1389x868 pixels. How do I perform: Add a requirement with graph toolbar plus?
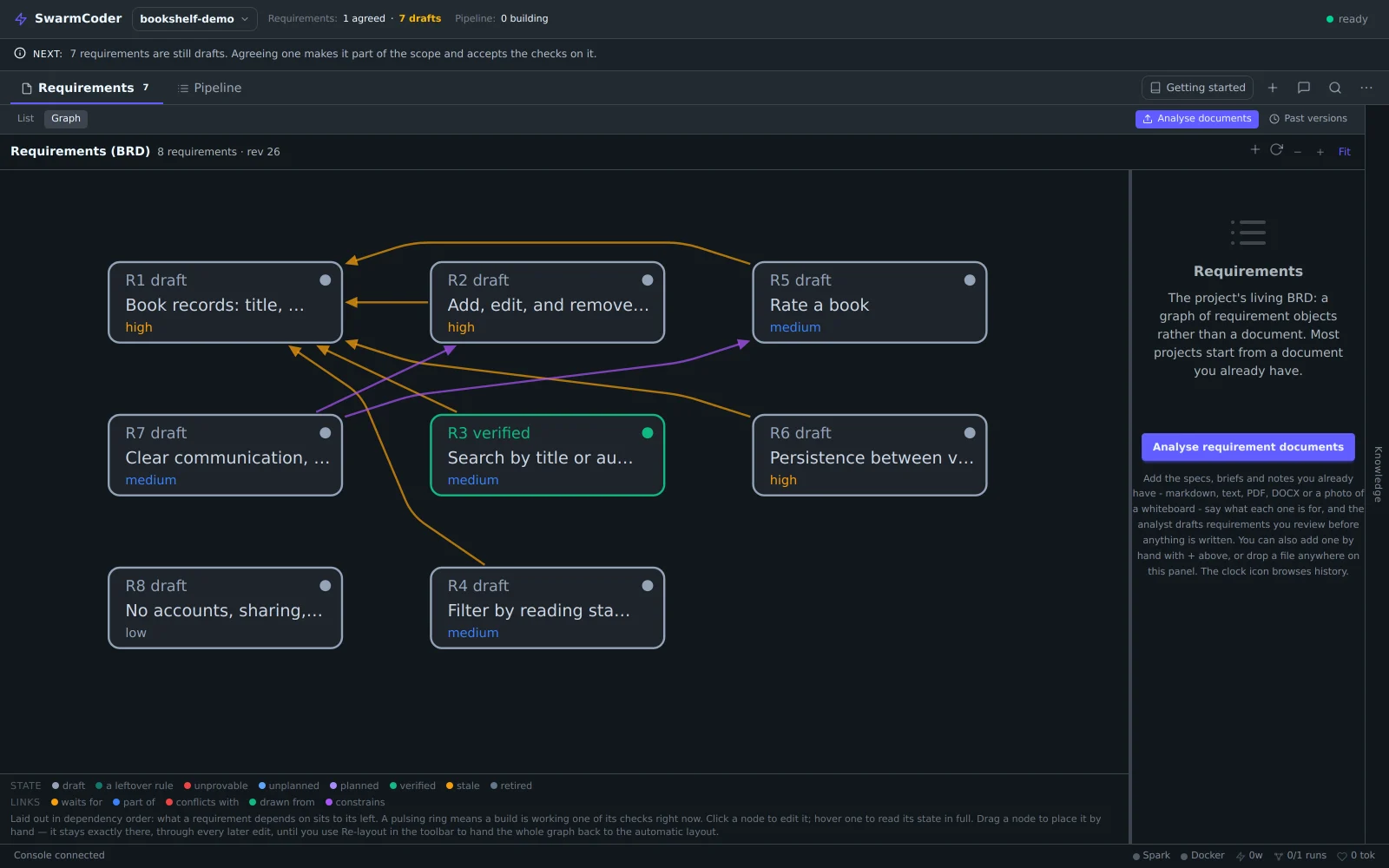point(1254,150)
